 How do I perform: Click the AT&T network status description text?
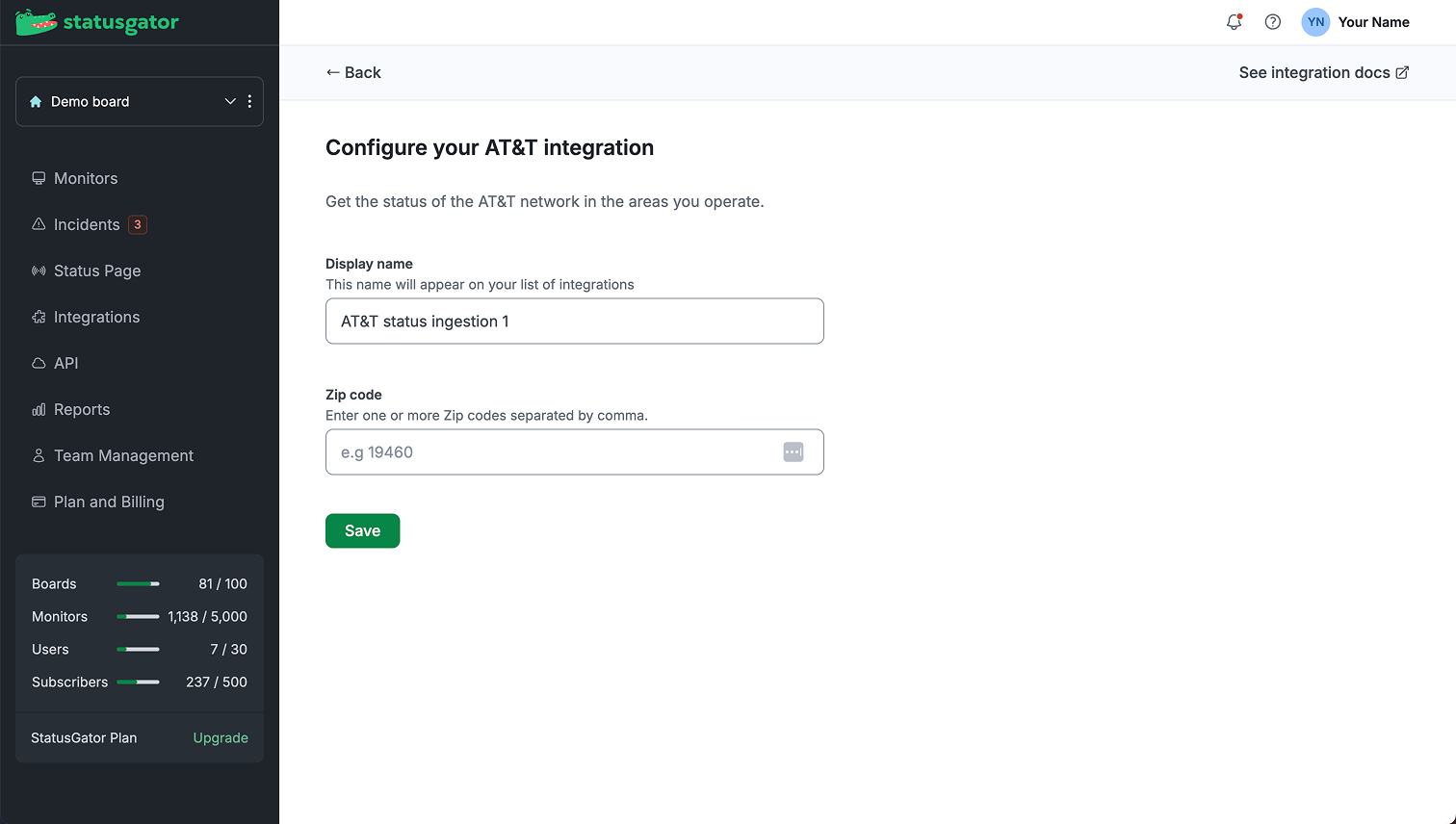[545, 201]
